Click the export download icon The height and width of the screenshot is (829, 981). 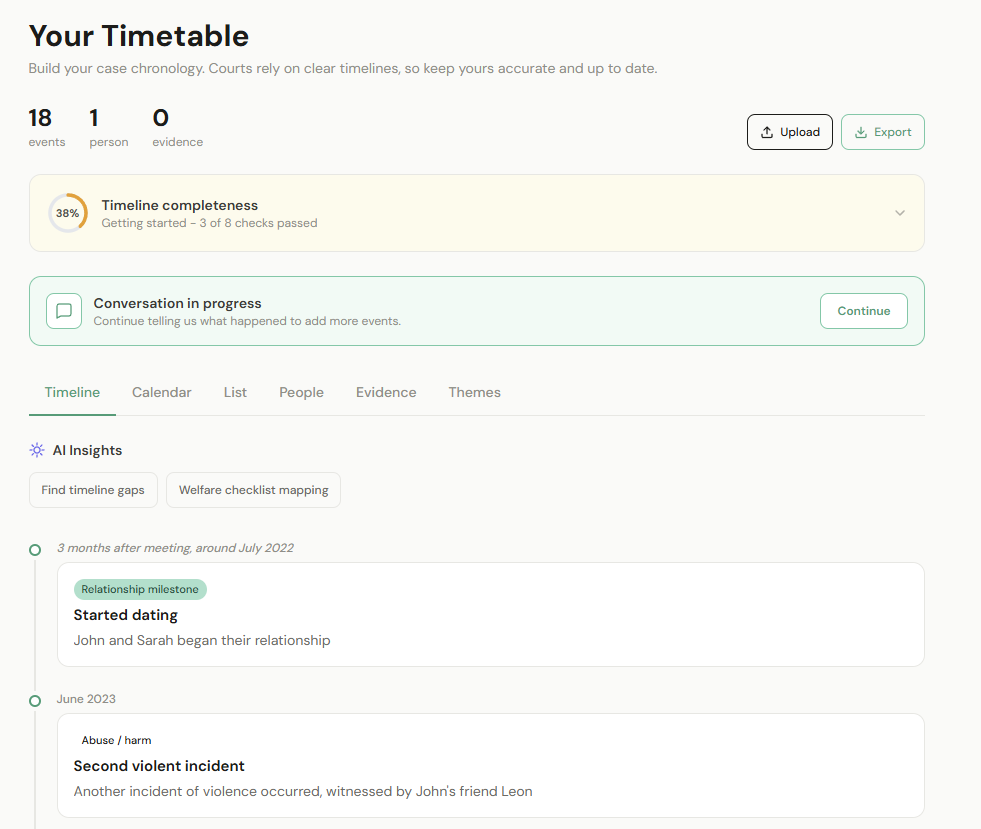860,132
